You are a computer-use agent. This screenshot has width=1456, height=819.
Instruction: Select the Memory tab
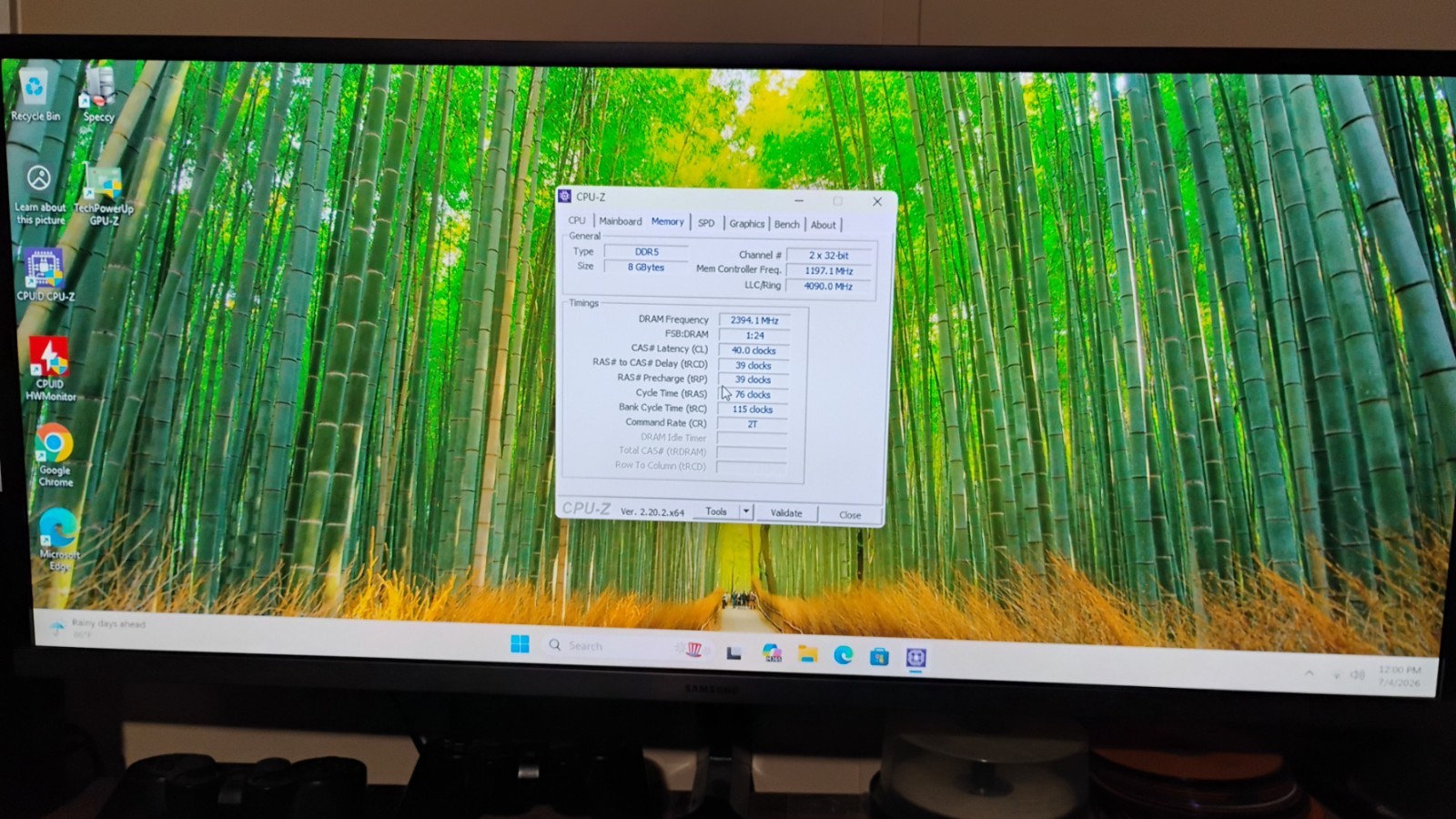coord(667,221)
